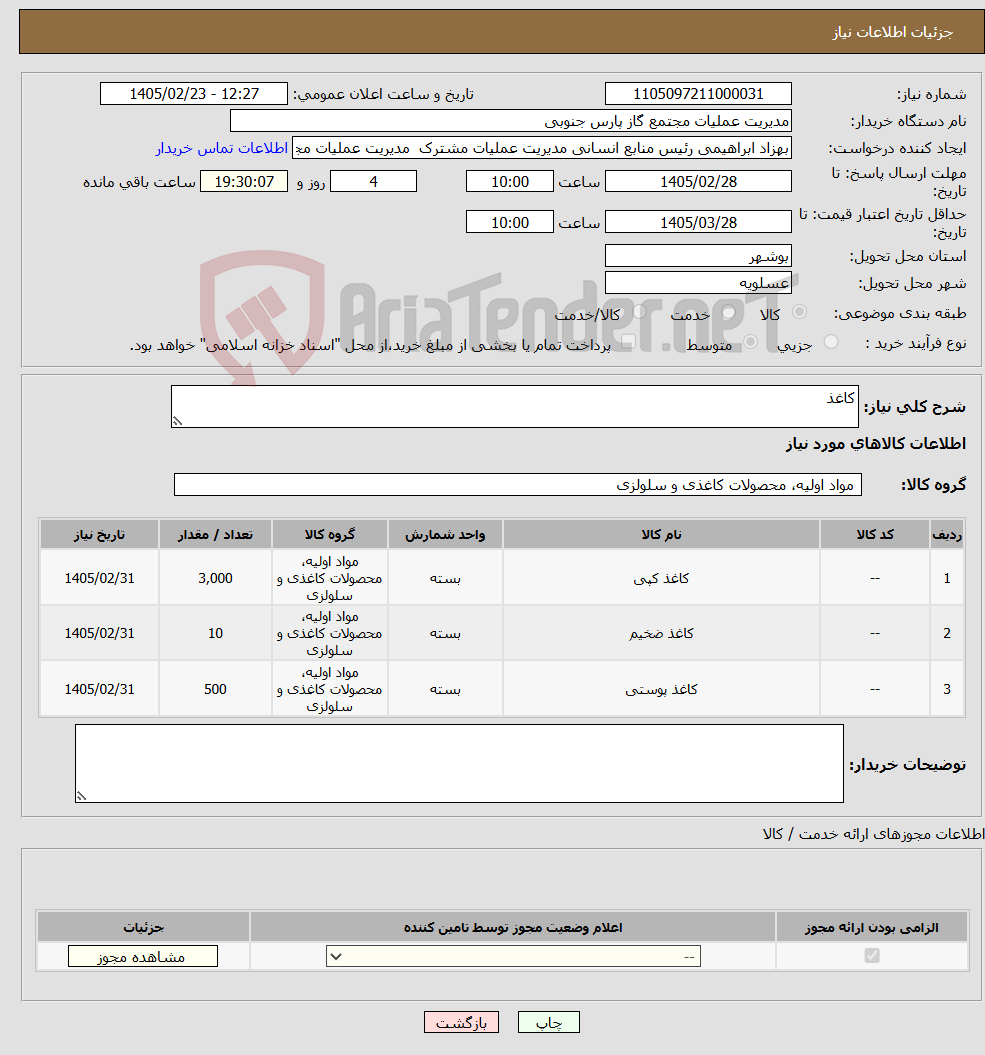Click the quantity 3,000 cell
The height and width of the screenshot is (1055, 985).
[215, 578]
